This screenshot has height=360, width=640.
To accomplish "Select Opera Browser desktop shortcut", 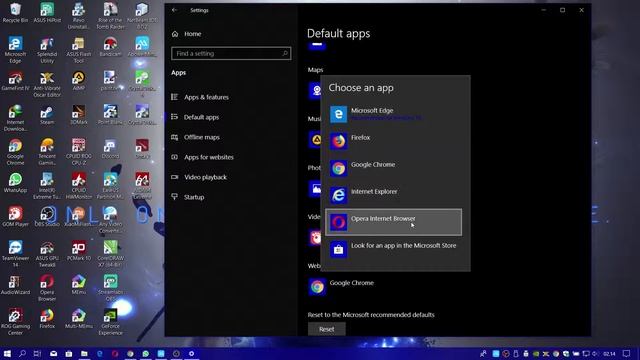I will coord(47,288).
